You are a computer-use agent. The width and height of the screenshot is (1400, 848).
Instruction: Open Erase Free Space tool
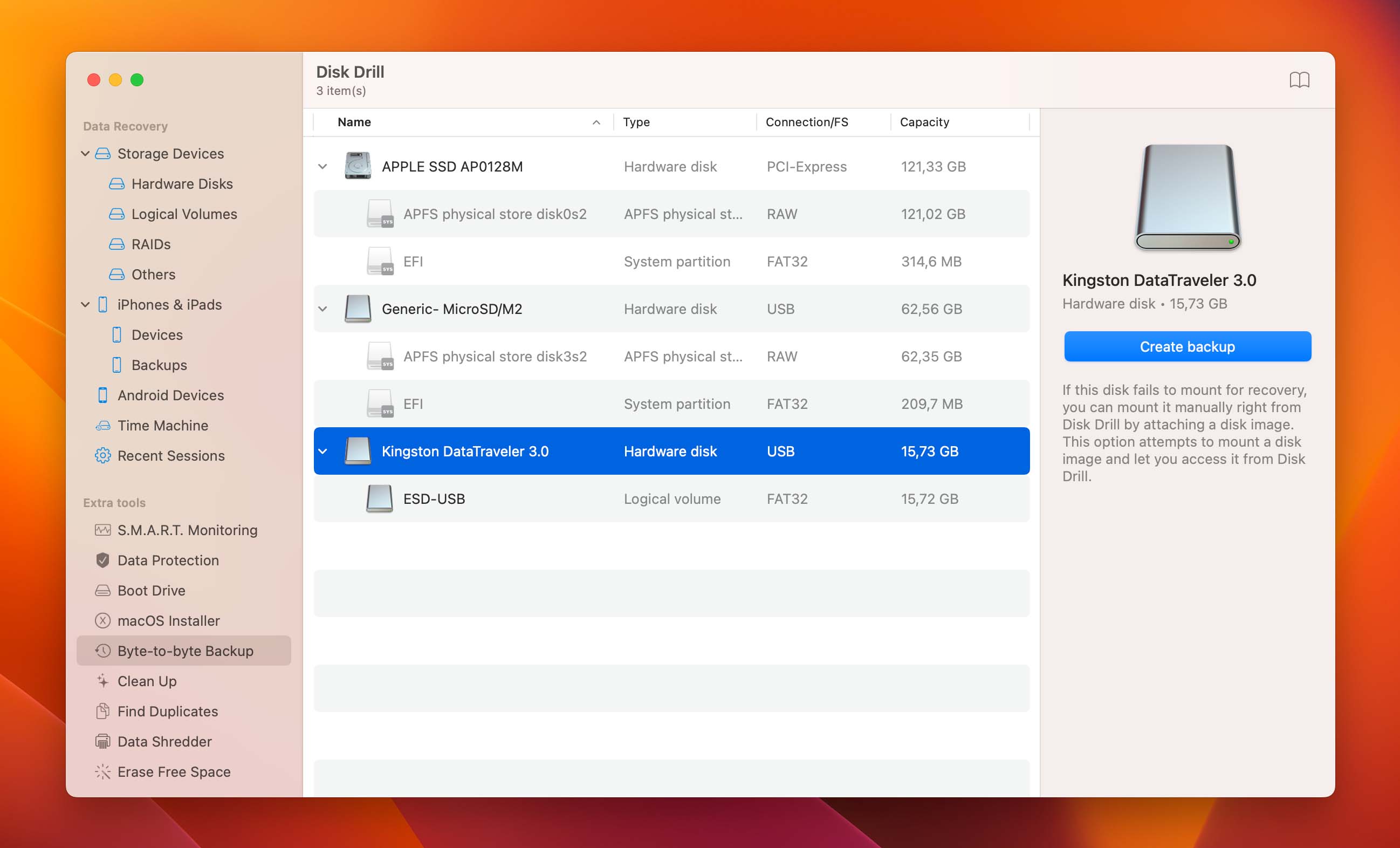tap(174, 771)
